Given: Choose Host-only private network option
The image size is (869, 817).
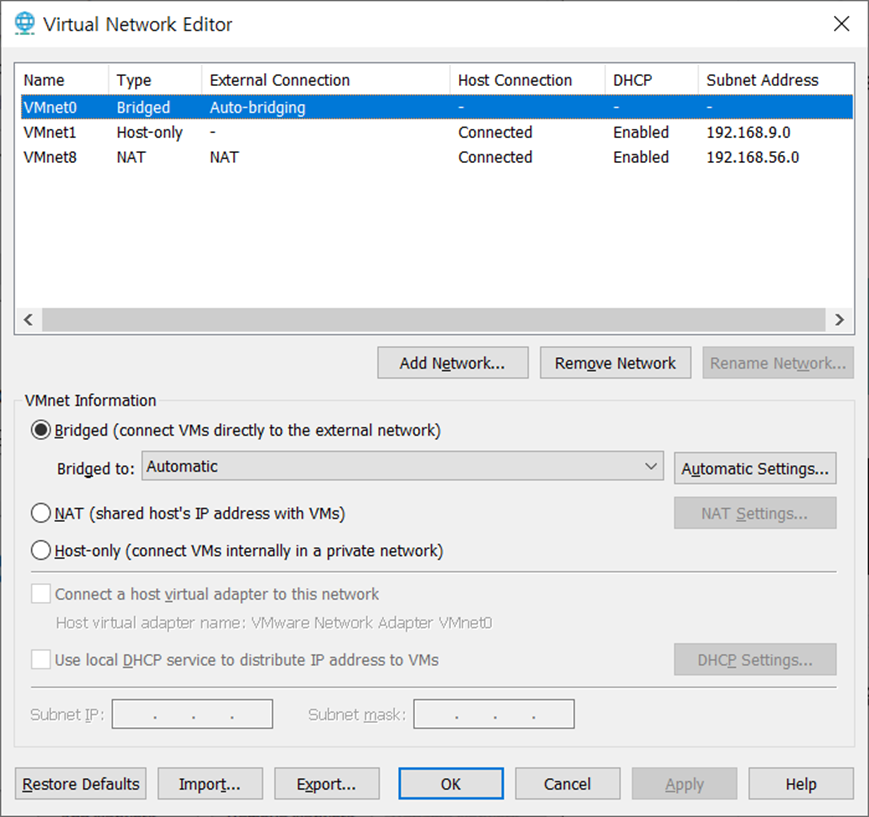Looking at the screenshot, I should tap(41, 551).
